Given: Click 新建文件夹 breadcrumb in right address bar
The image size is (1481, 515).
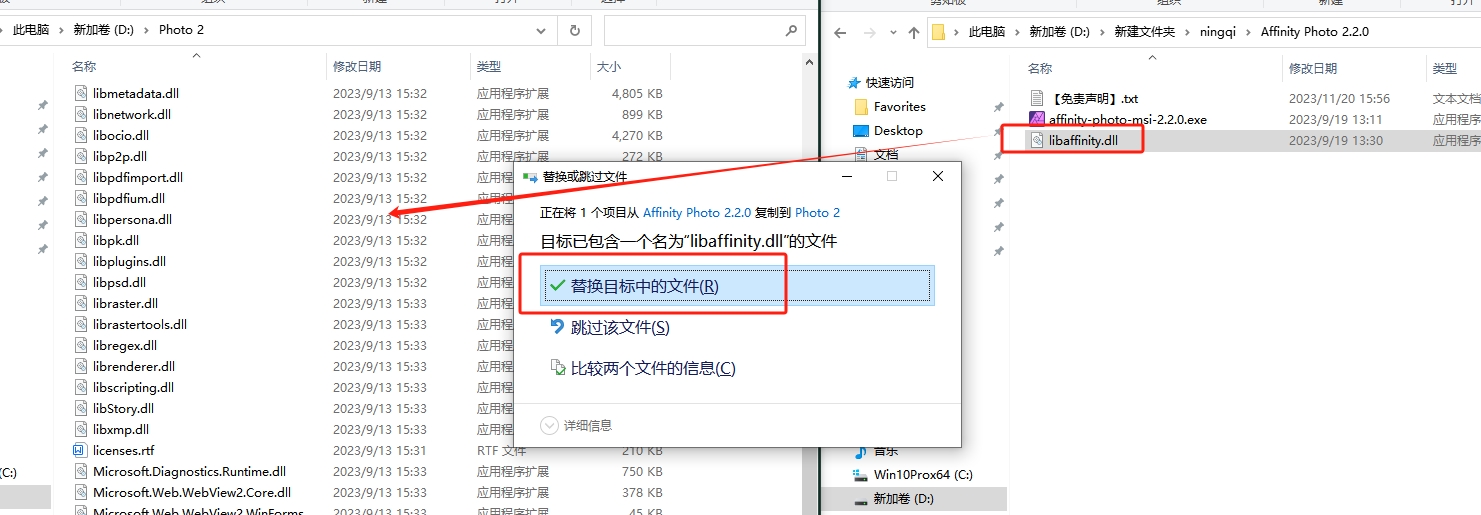Looking at the screenshot, I should click(x=1145, y=32).
